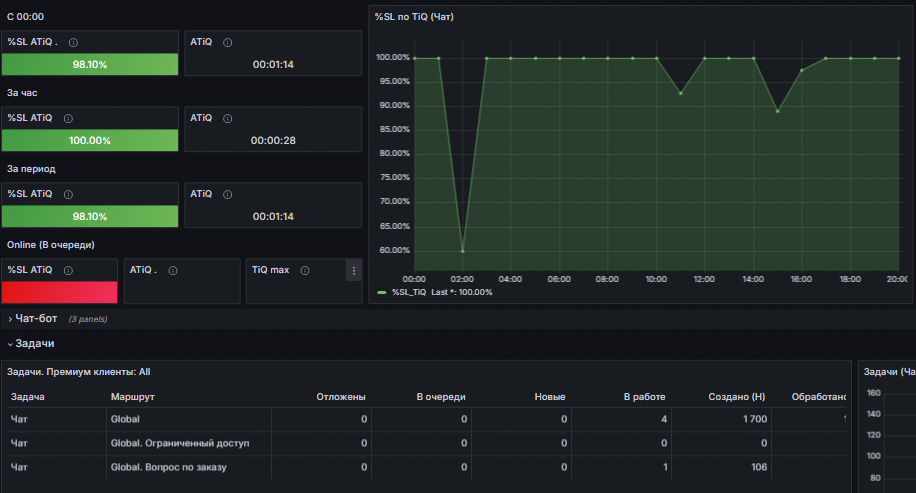Sort table by В работе column header
This screenshot has width=916, height=493.
(x=644, y=397)
